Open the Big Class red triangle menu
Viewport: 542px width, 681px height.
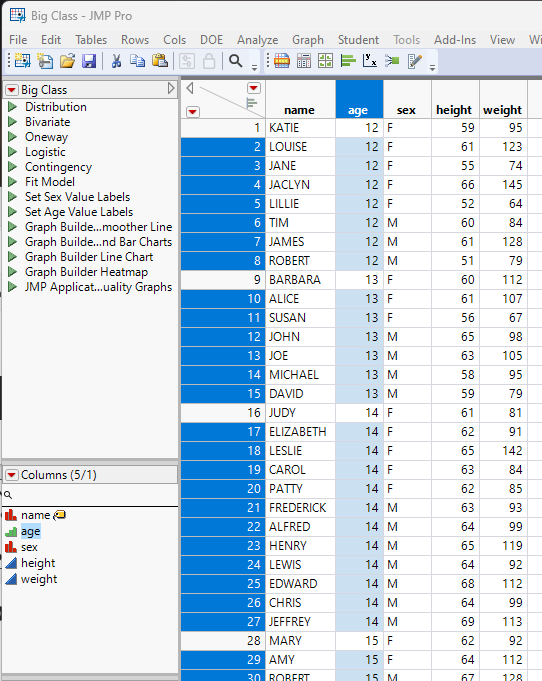tap(12, 90)
